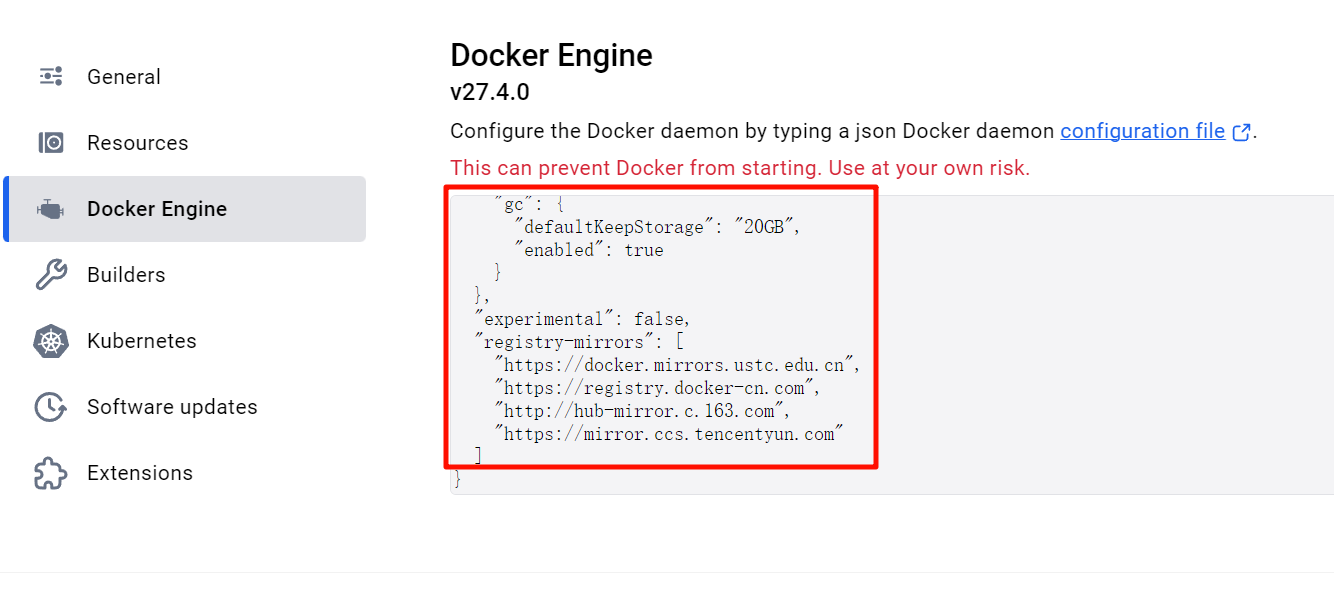The height and width of the screenshot is (590, 1334).
Task: Click the General settings sliders icon
Action: (x=51, y=76)
